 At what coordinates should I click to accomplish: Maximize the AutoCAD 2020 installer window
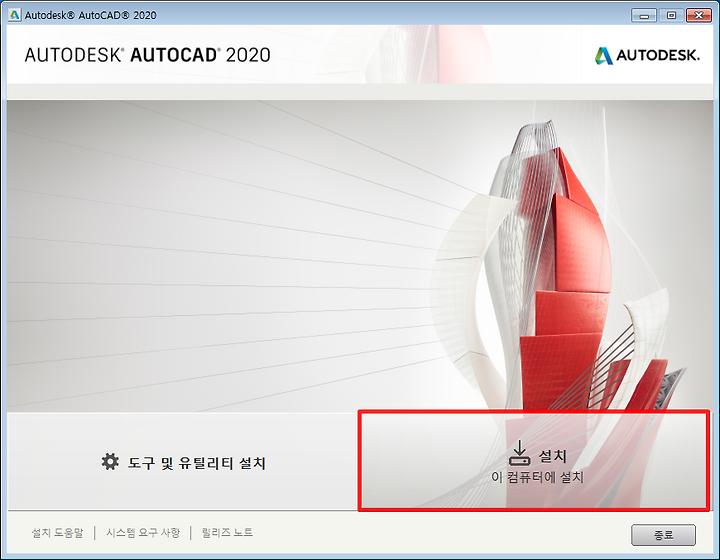click(671, 16)
